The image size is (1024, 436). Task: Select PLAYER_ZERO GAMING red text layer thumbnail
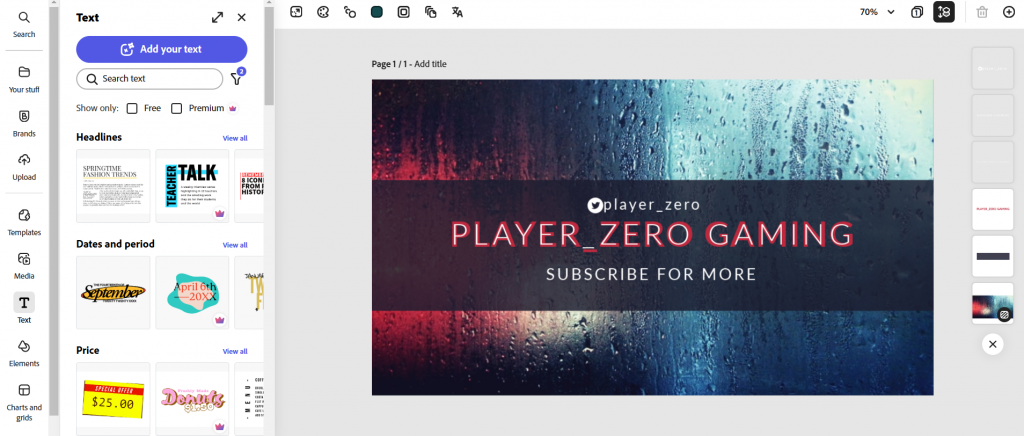pyautogui.click(x=993, y=210)
